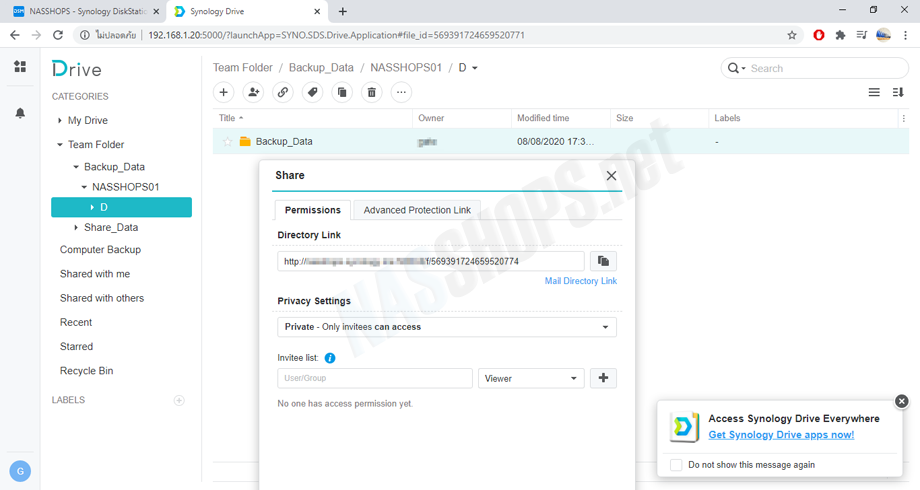Open Recent category

click(76, 322)
